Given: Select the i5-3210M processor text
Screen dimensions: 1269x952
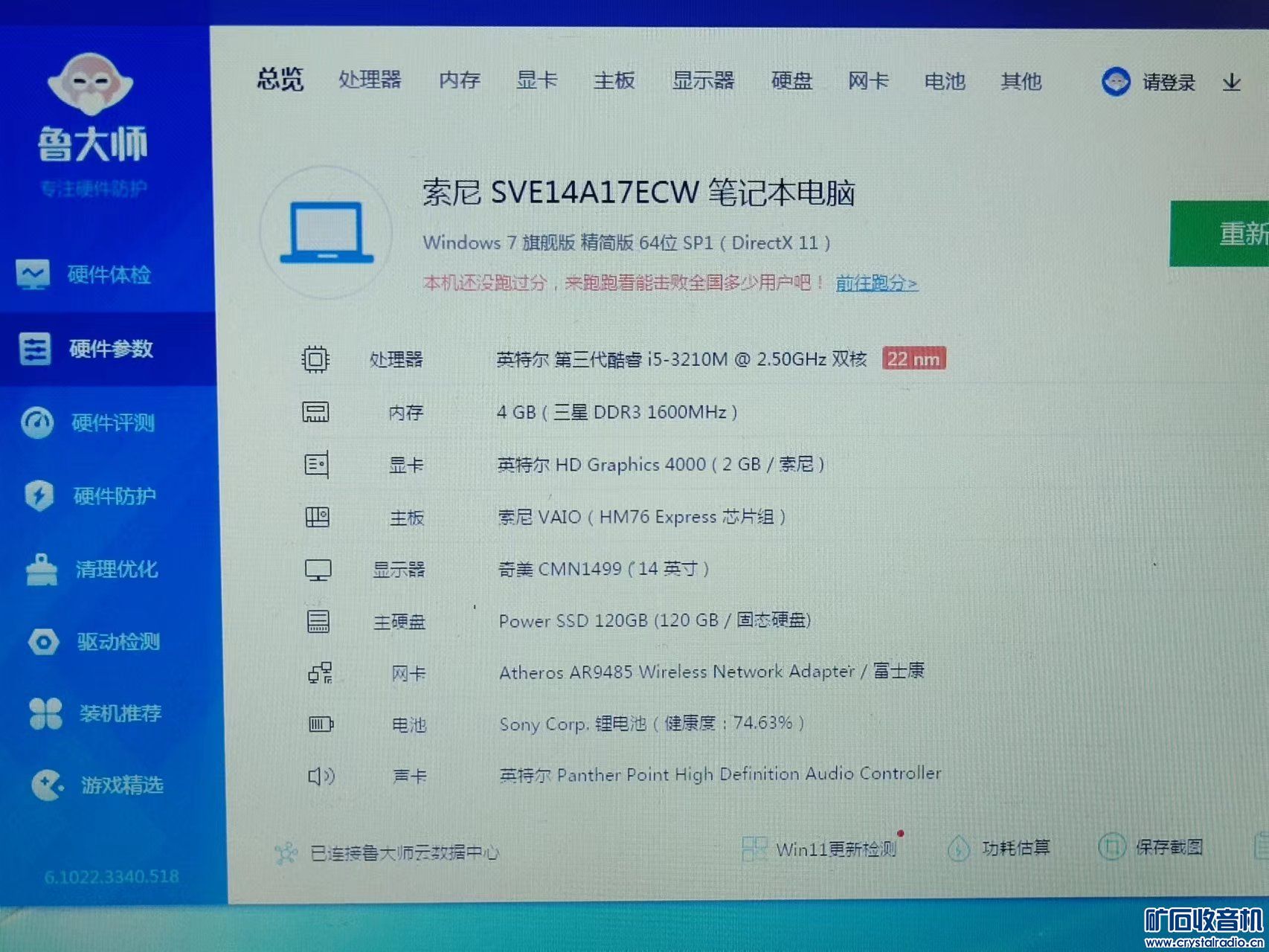Looking at the screenshot, I should 681,359.
